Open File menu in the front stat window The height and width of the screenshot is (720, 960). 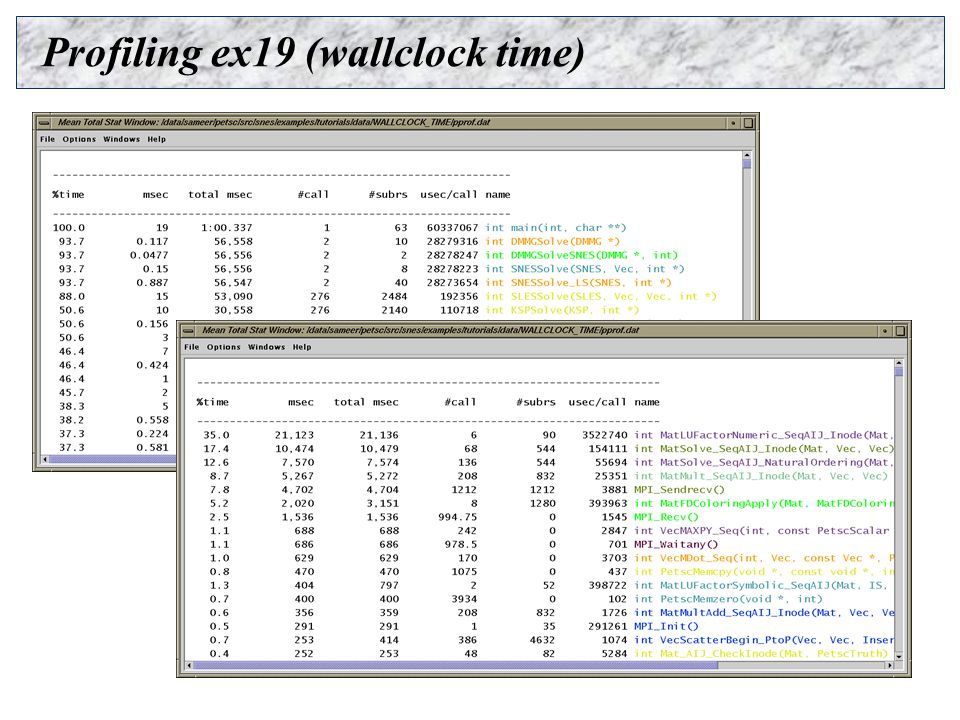click(192, 347)
